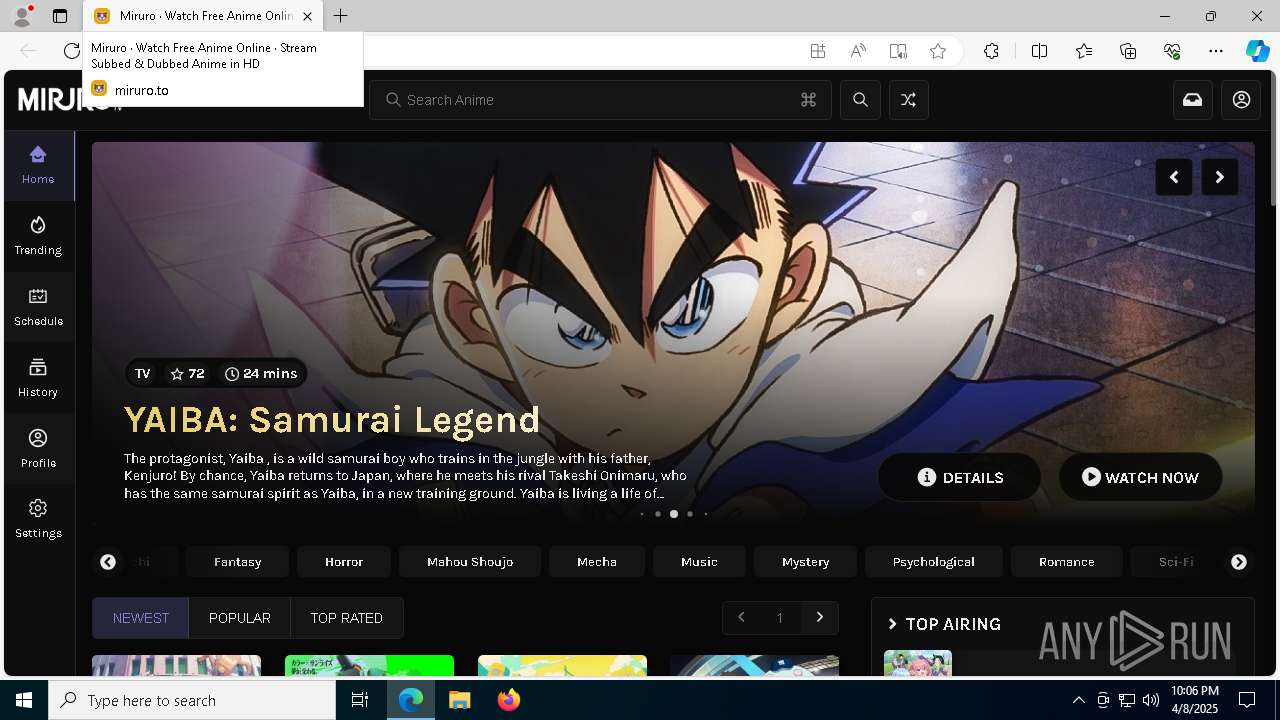The width and height of the screenshot is (1280, 720).
Task: Open the user account icon in header
Action: point(1241,100)
